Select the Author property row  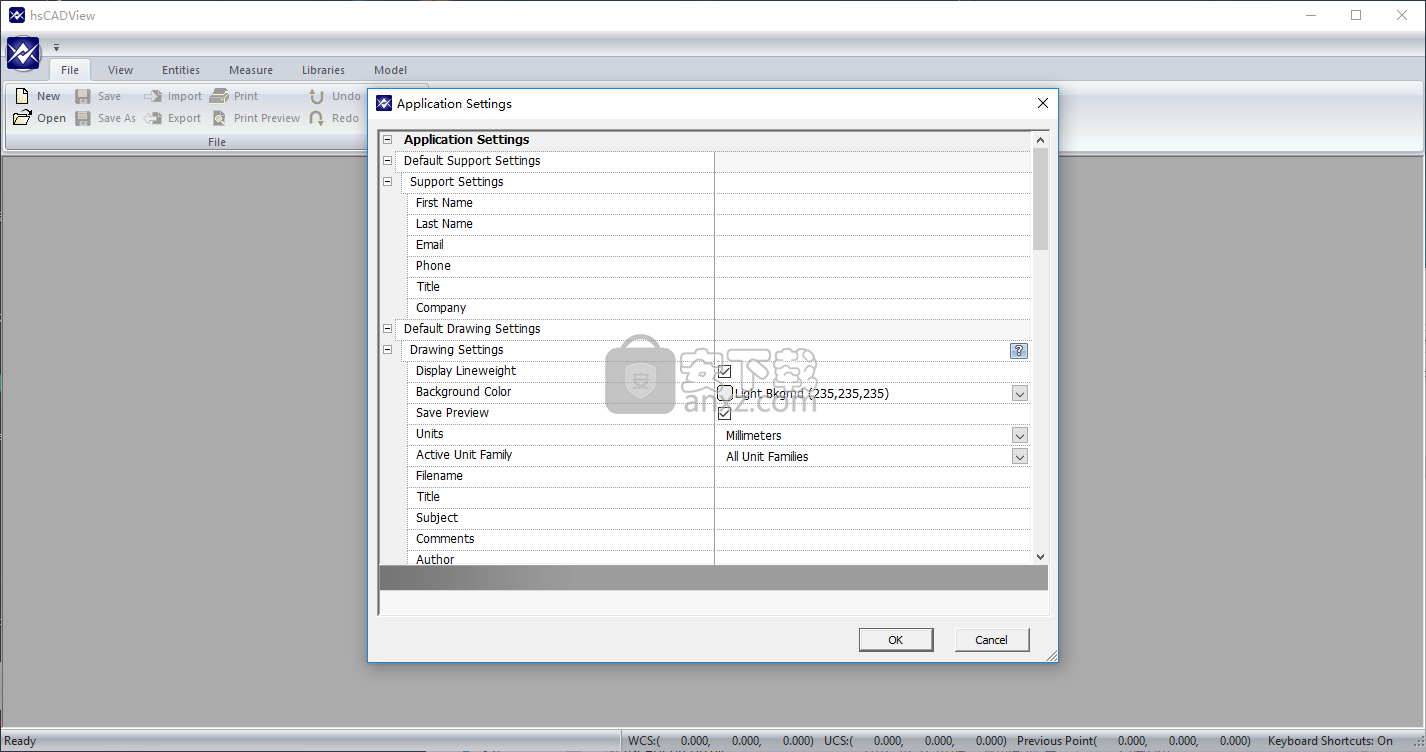[x=718, y=559]
